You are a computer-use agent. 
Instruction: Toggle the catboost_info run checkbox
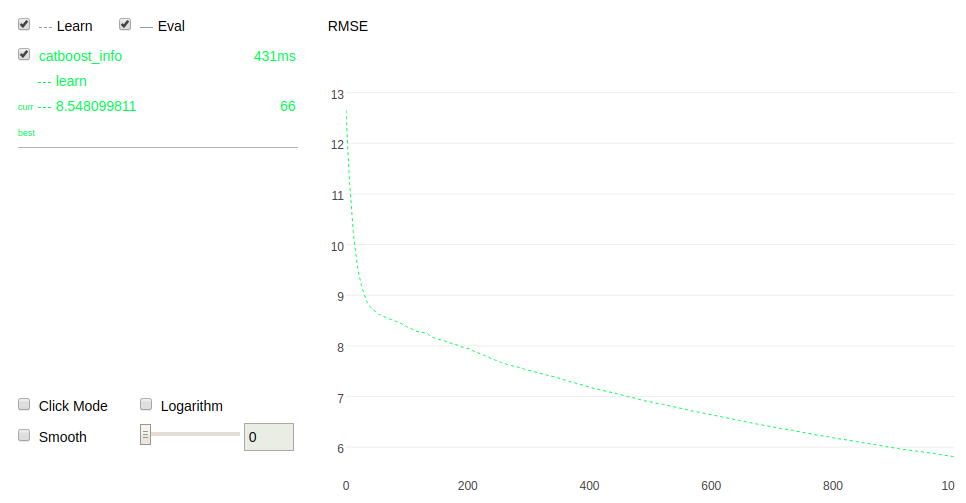pos(24,55)
